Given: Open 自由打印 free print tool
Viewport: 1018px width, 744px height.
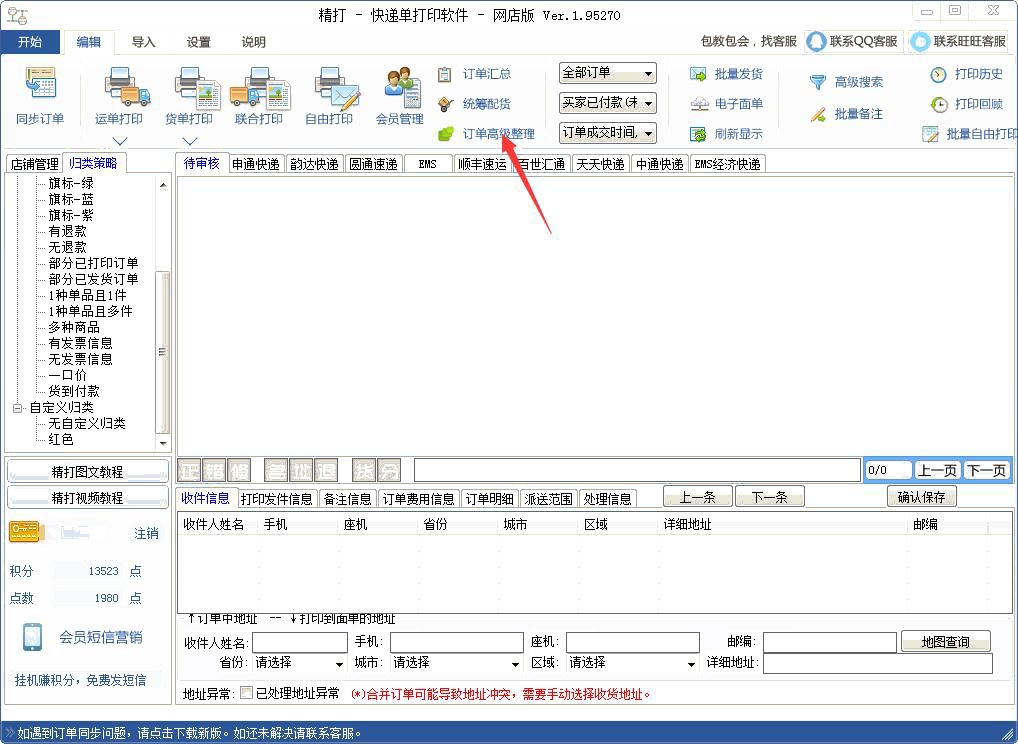Looking at the screenshot, I should 329,96.
